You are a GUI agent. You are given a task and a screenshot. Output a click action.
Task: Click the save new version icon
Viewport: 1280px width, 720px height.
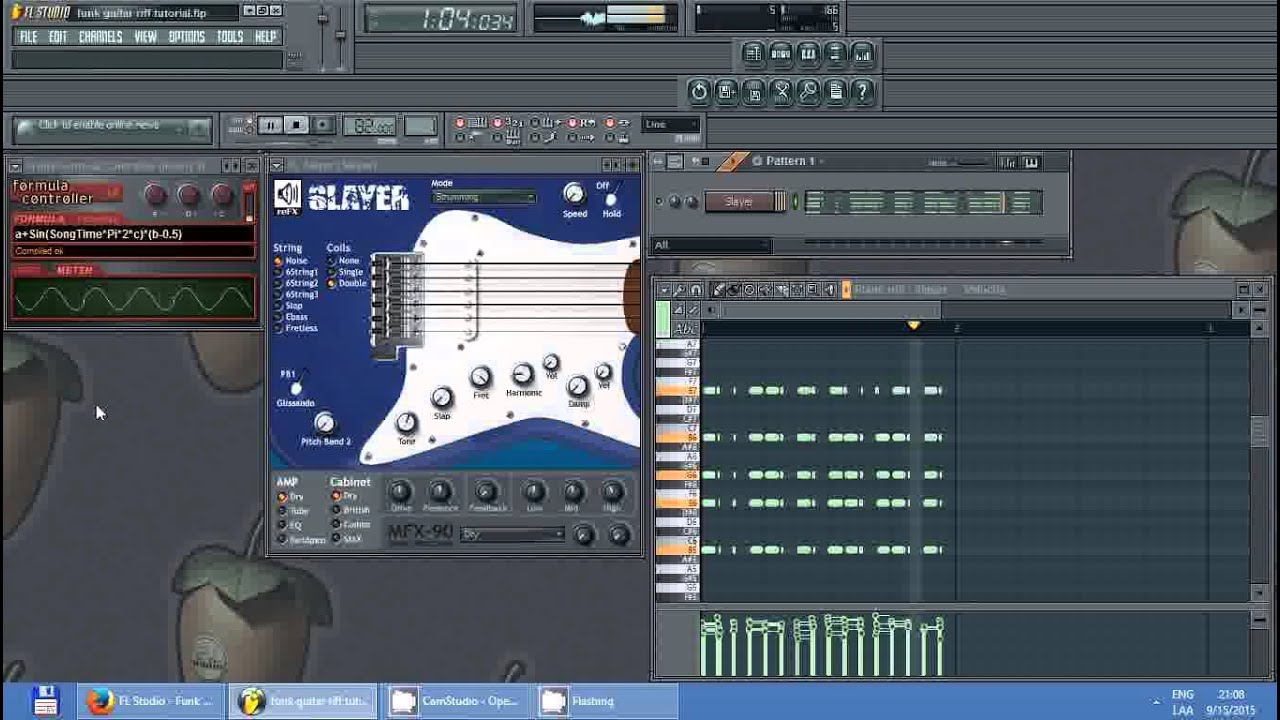click(x=727, y=92)
